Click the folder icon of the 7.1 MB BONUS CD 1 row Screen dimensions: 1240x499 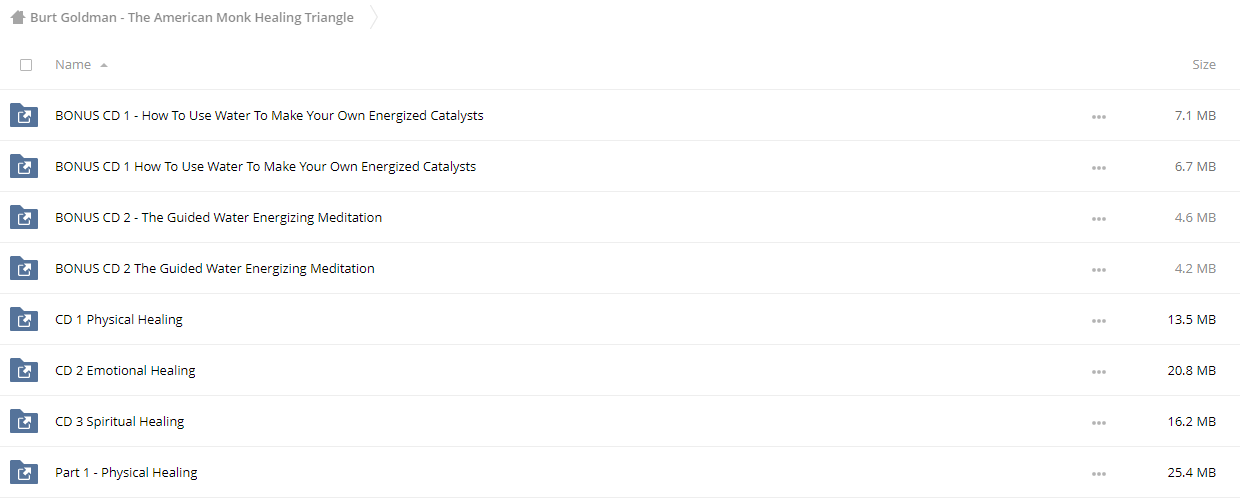24,116
